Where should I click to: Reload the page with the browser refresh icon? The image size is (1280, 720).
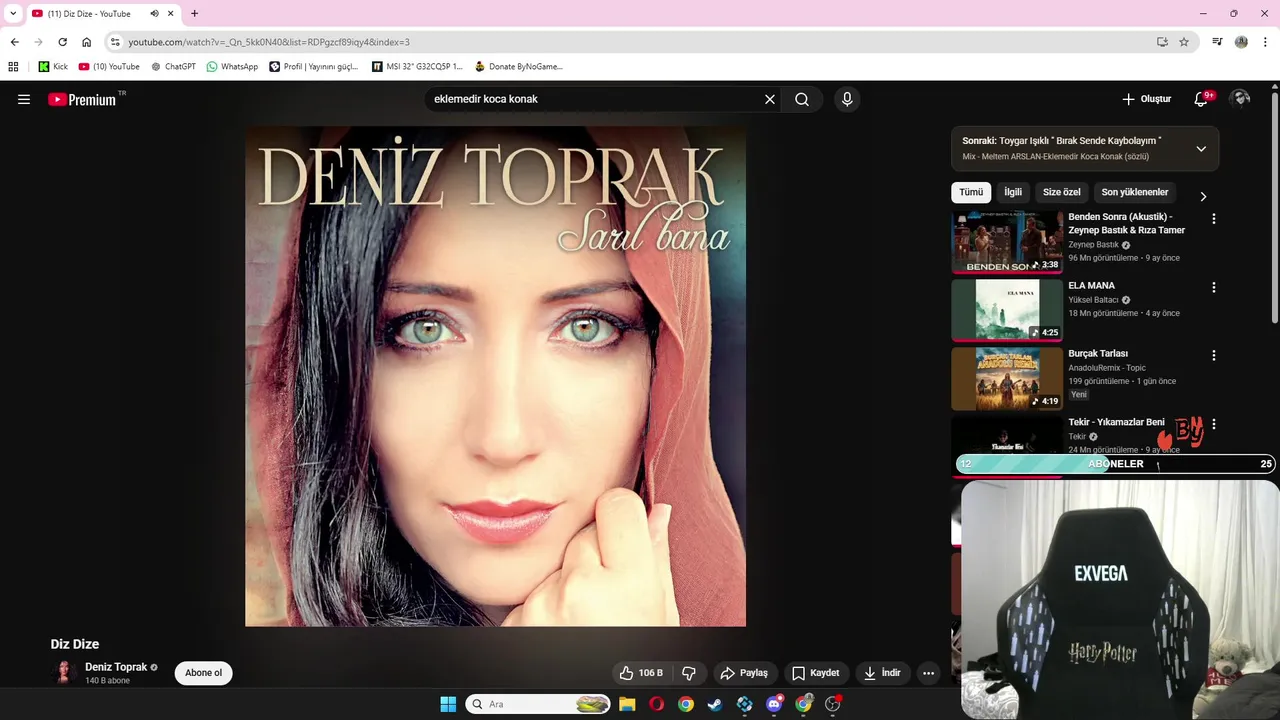point(62,42)
